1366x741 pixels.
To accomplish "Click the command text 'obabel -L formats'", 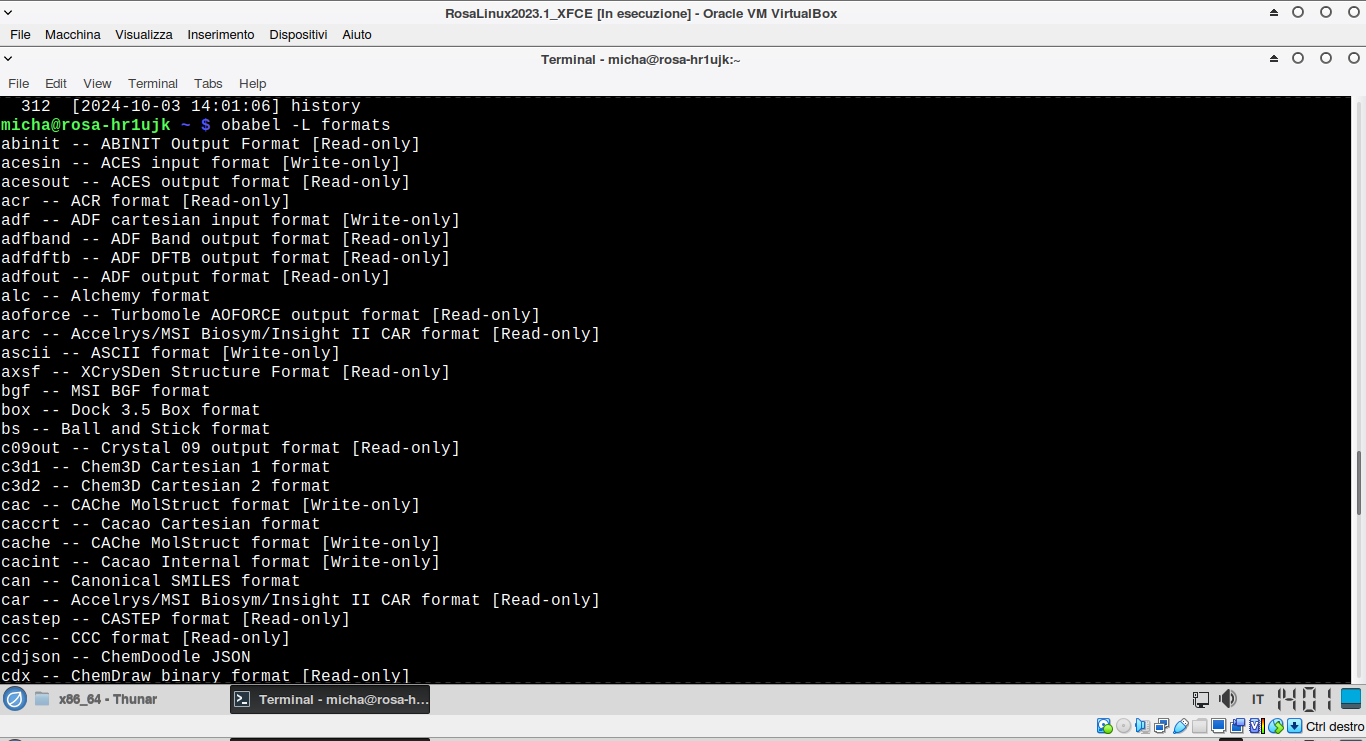I will [306, 125].
